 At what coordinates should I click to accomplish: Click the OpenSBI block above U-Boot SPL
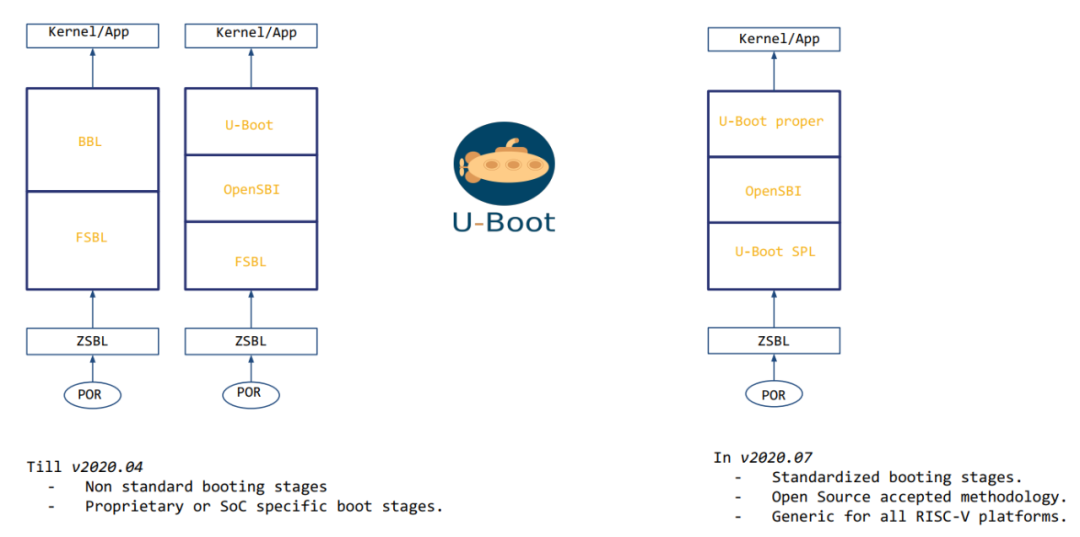pyautogui.click(x=774, y=191)
